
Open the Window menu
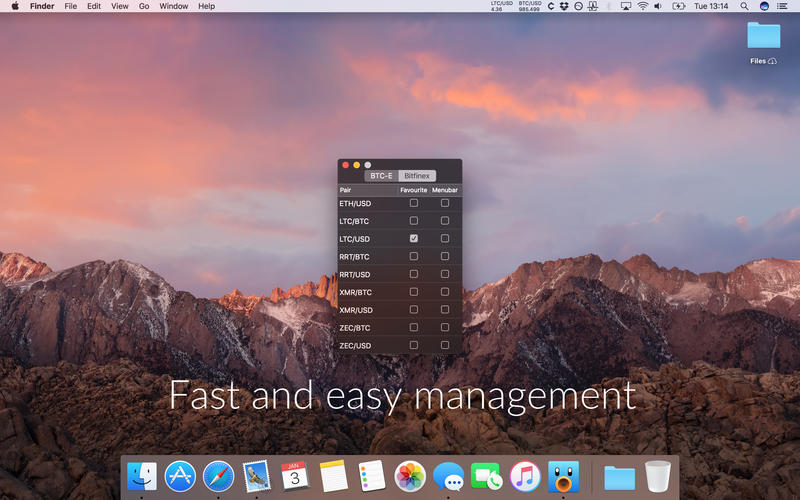pos(173,6)
